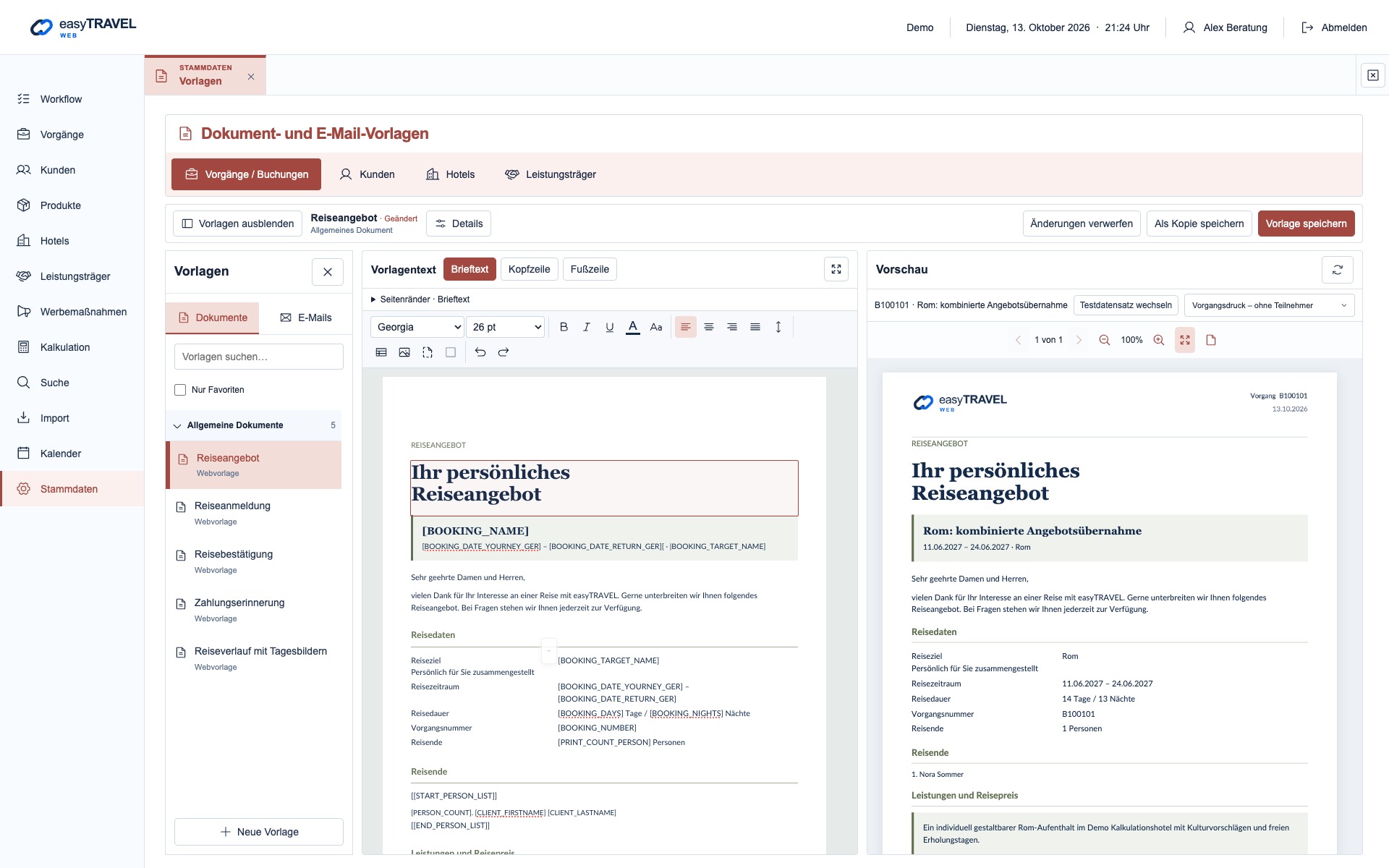This screenshot has height=868, width=1389.
Task: Toggle italic formatting in the editor toolbar
Action: click(x=587, y=327)
